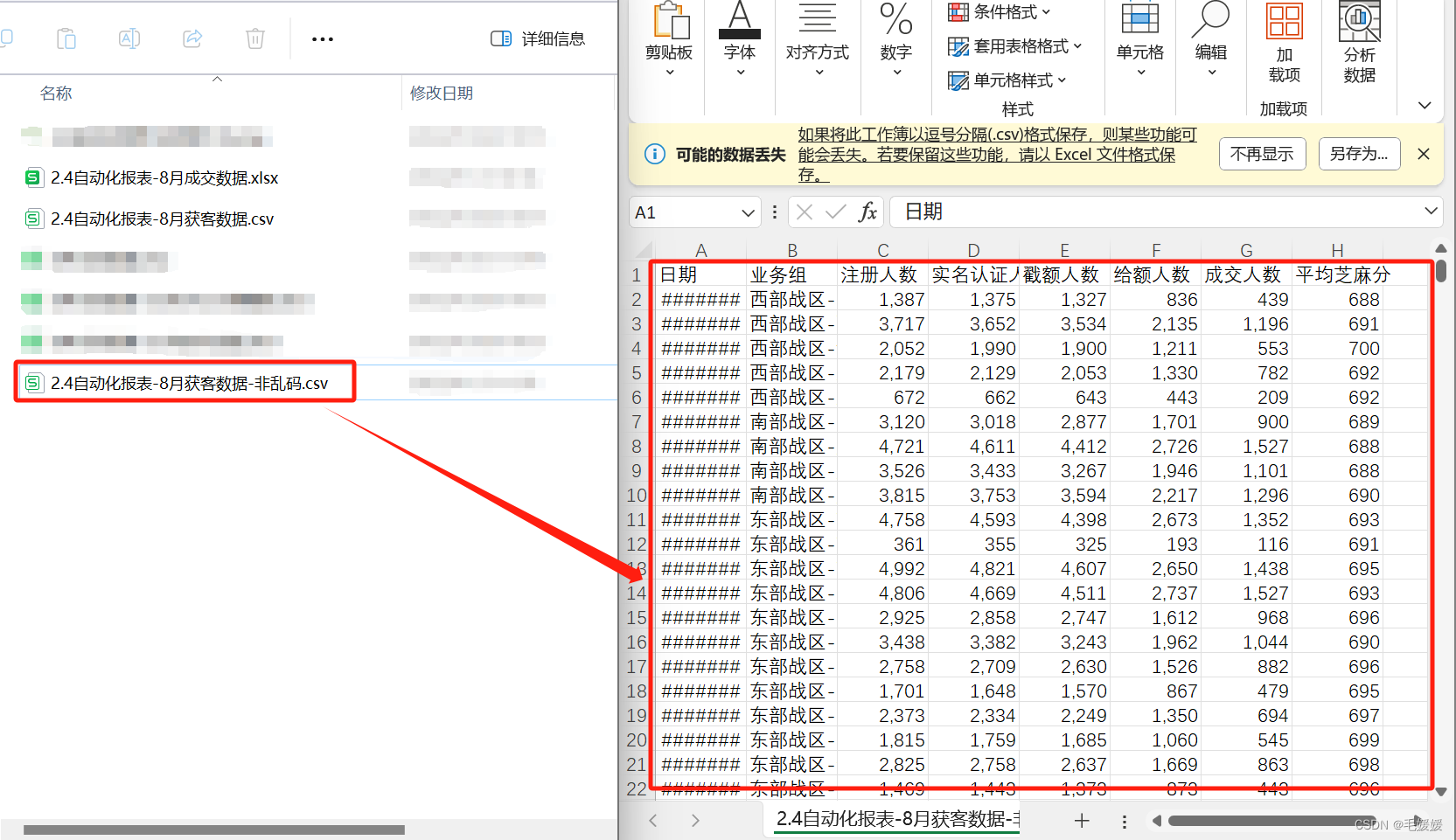Open 条件格式 conditional formatting menu
Screen dimensions: 1456x840
(1000, 12)
